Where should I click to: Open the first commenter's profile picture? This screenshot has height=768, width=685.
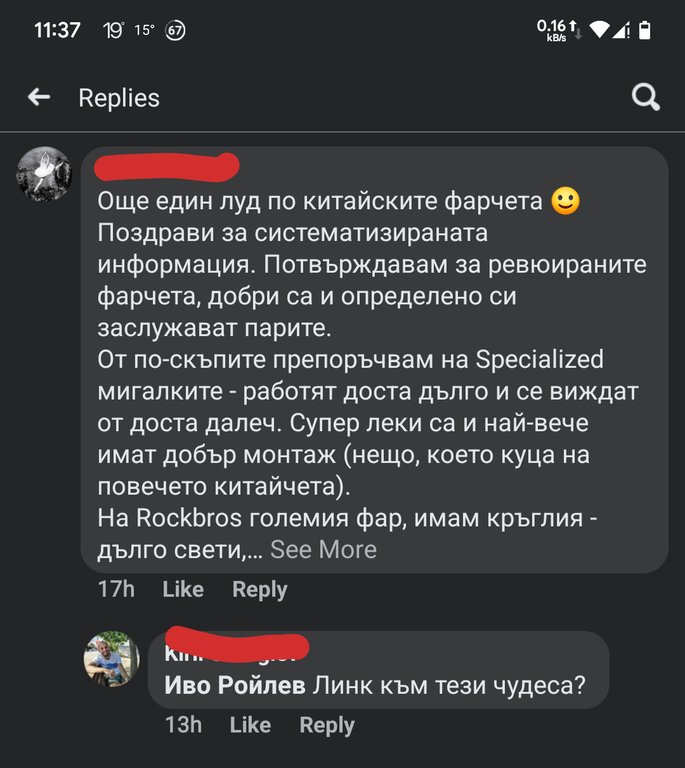pos(45,174)
